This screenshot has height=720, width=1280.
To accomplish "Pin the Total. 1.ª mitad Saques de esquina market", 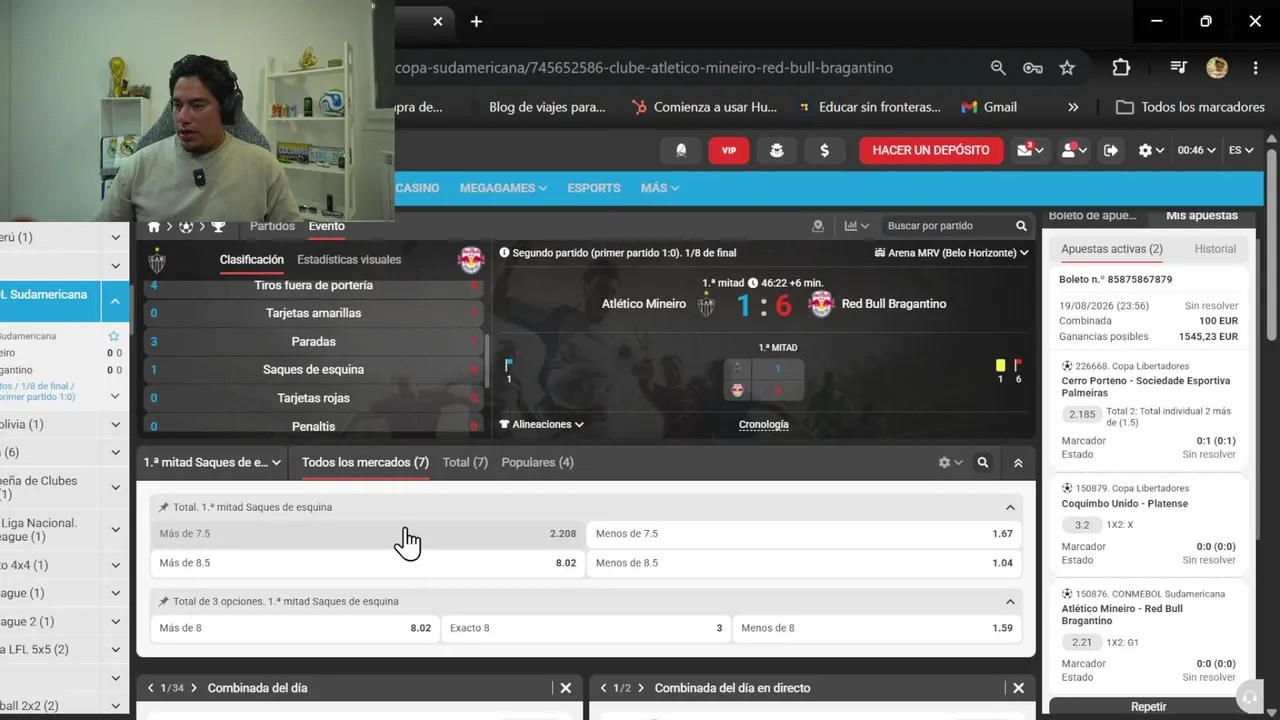I will tap(164, 507).
